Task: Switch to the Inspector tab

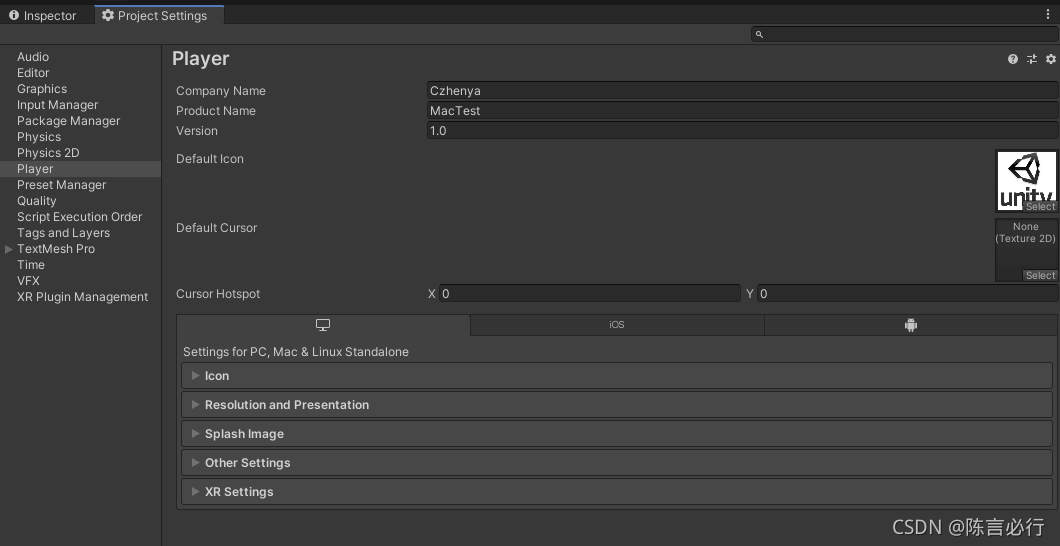Action: coord(43,16)
